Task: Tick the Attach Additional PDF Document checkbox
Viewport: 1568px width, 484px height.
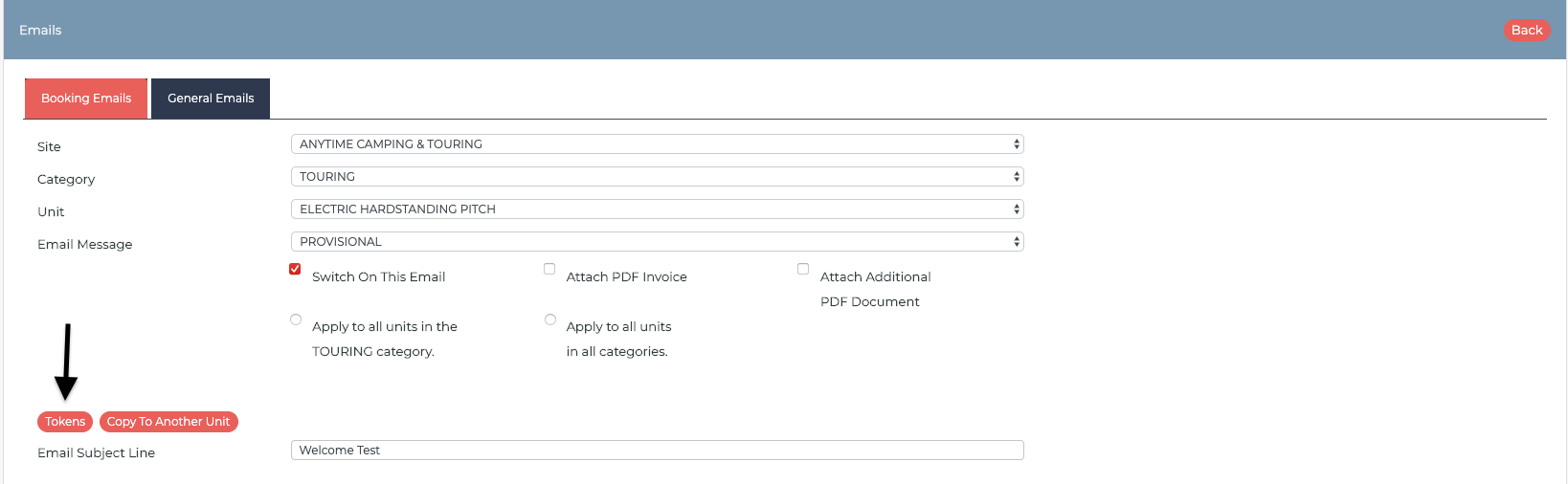Action: [803, 270]
